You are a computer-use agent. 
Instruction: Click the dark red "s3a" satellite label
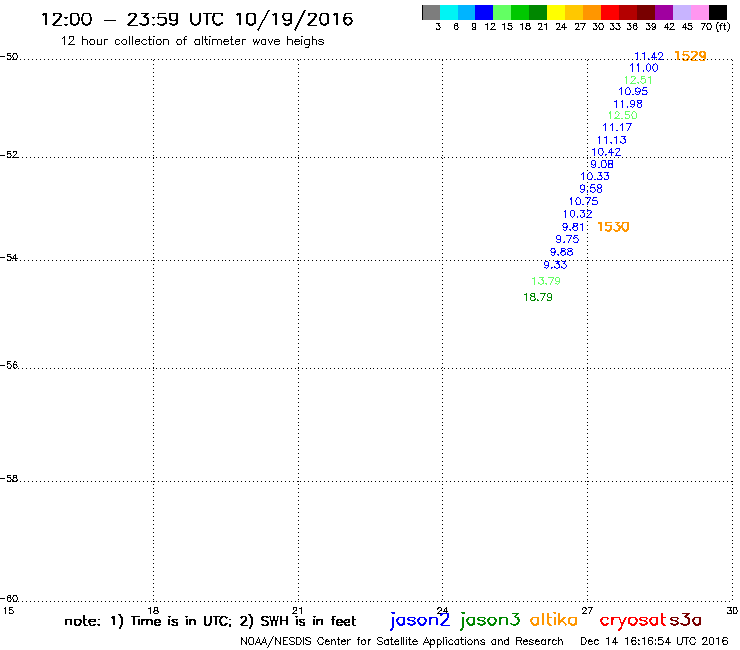pyautogui.click(x=685, y=620)
